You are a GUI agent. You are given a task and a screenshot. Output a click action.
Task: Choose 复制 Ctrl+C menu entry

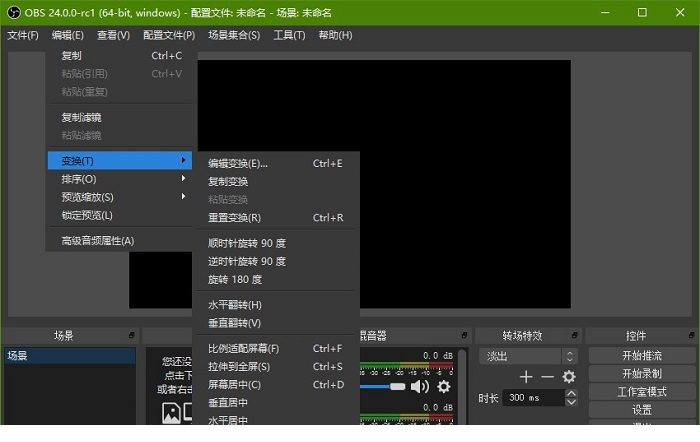tap(120, 55)
